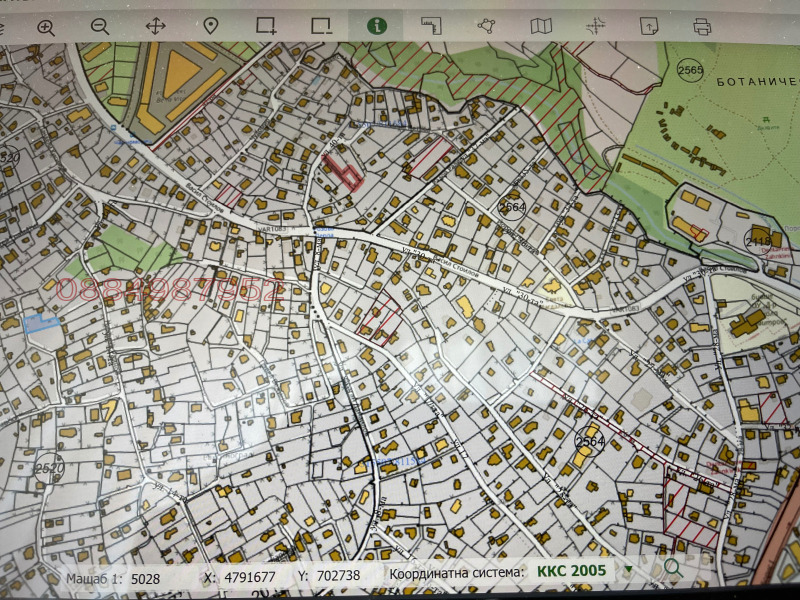Click the Мащаб 1: label
800x600 pixels.
(x=94, y=579)
